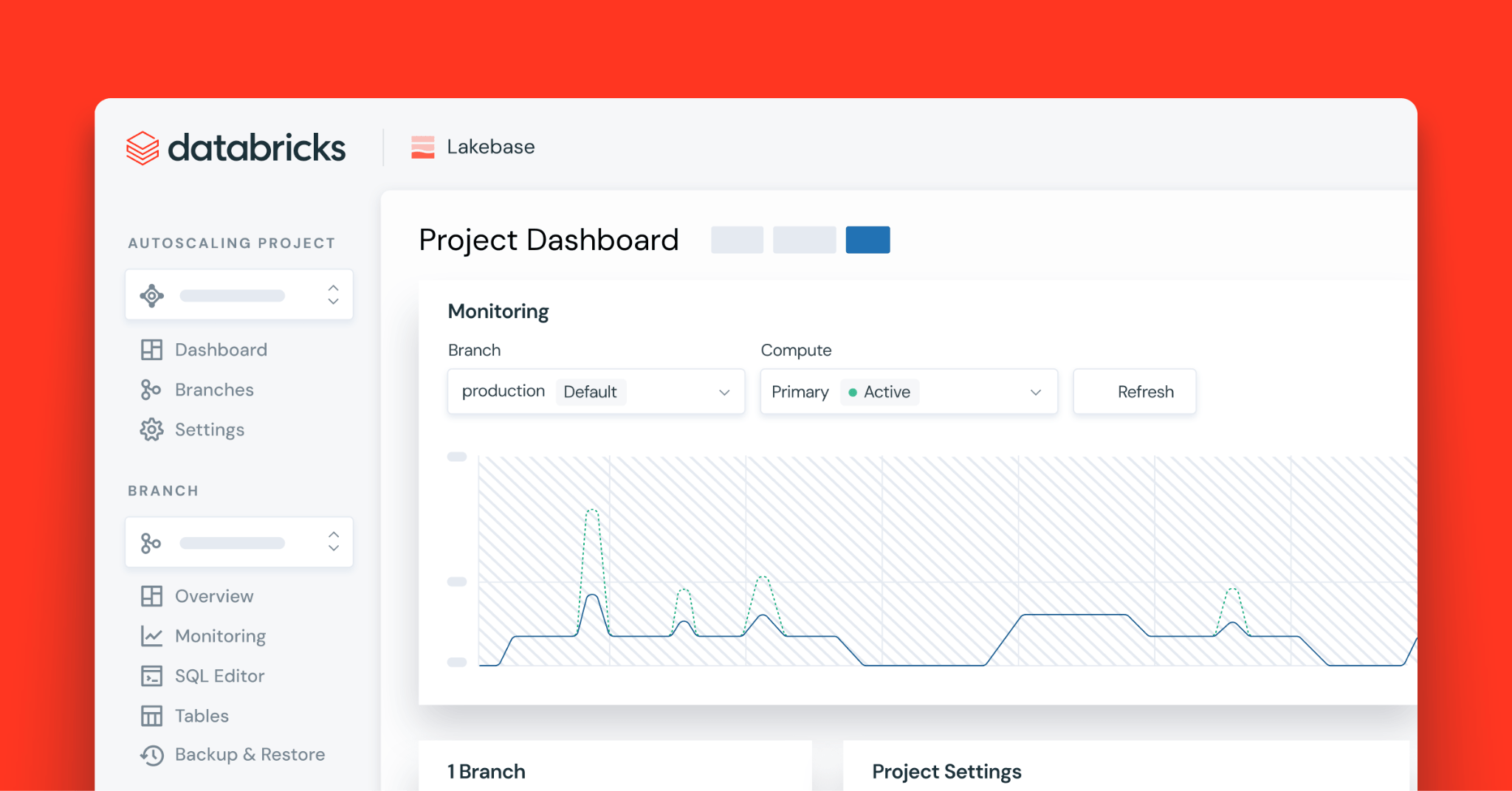The width and height of the screenshot is (1512, 791).
Task: Click the Monitoring chart icon
Action: click(151, 636)
